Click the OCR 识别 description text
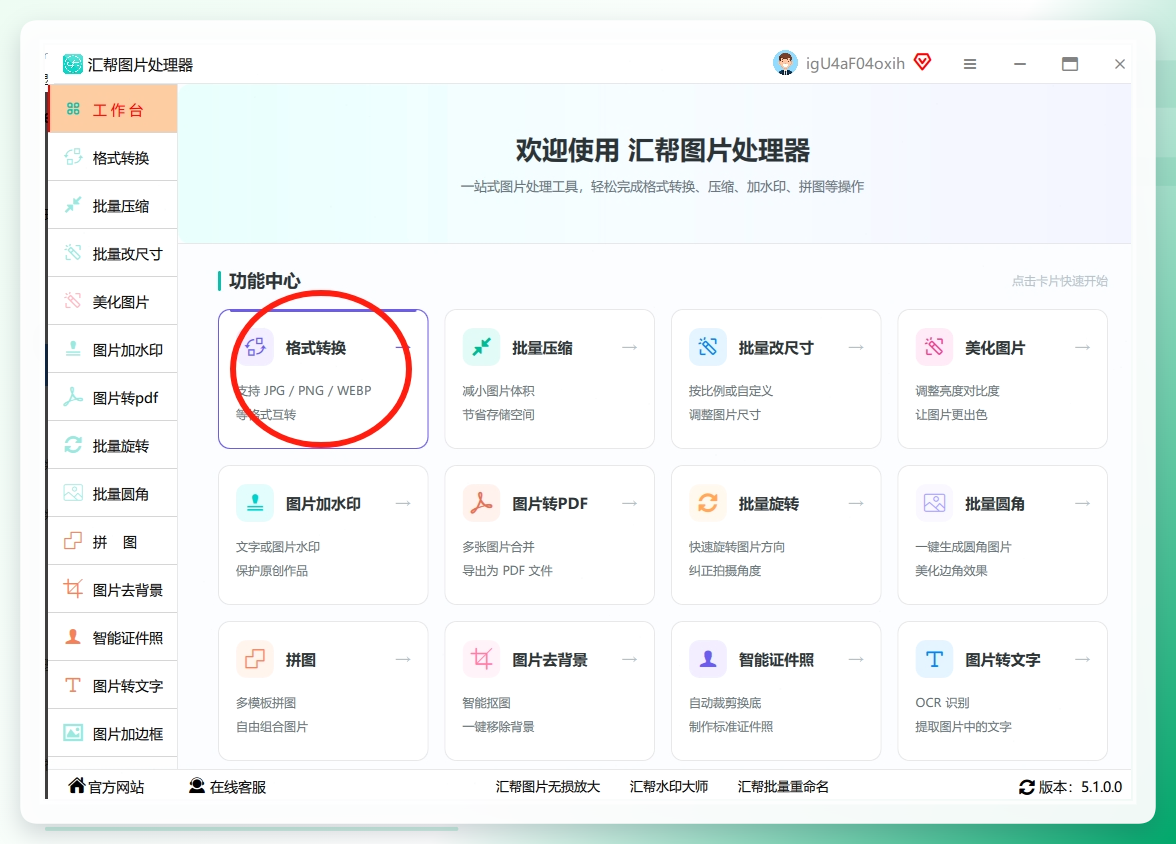This screenshot has width=1176, height=844. (942, 703)
